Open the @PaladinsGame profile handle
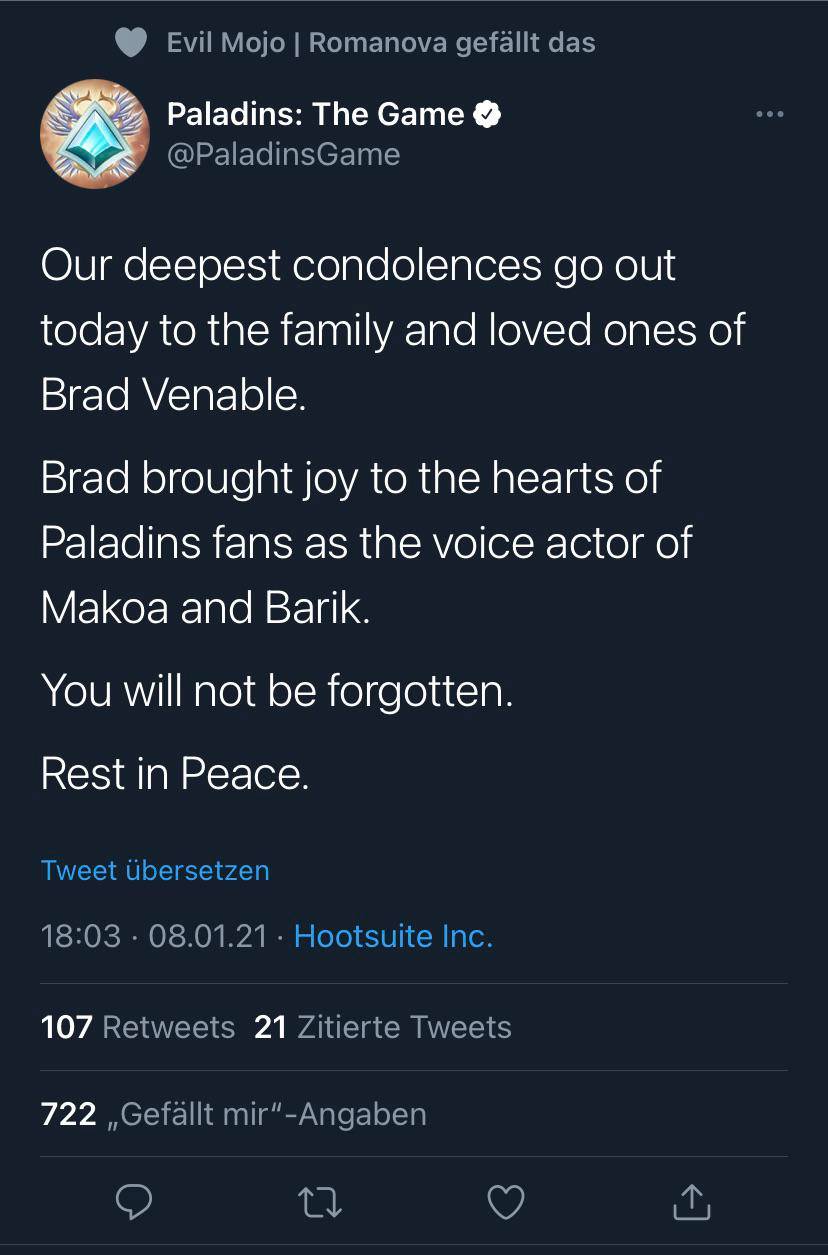This screenshot has width=828, height=1255. point(283,153)
